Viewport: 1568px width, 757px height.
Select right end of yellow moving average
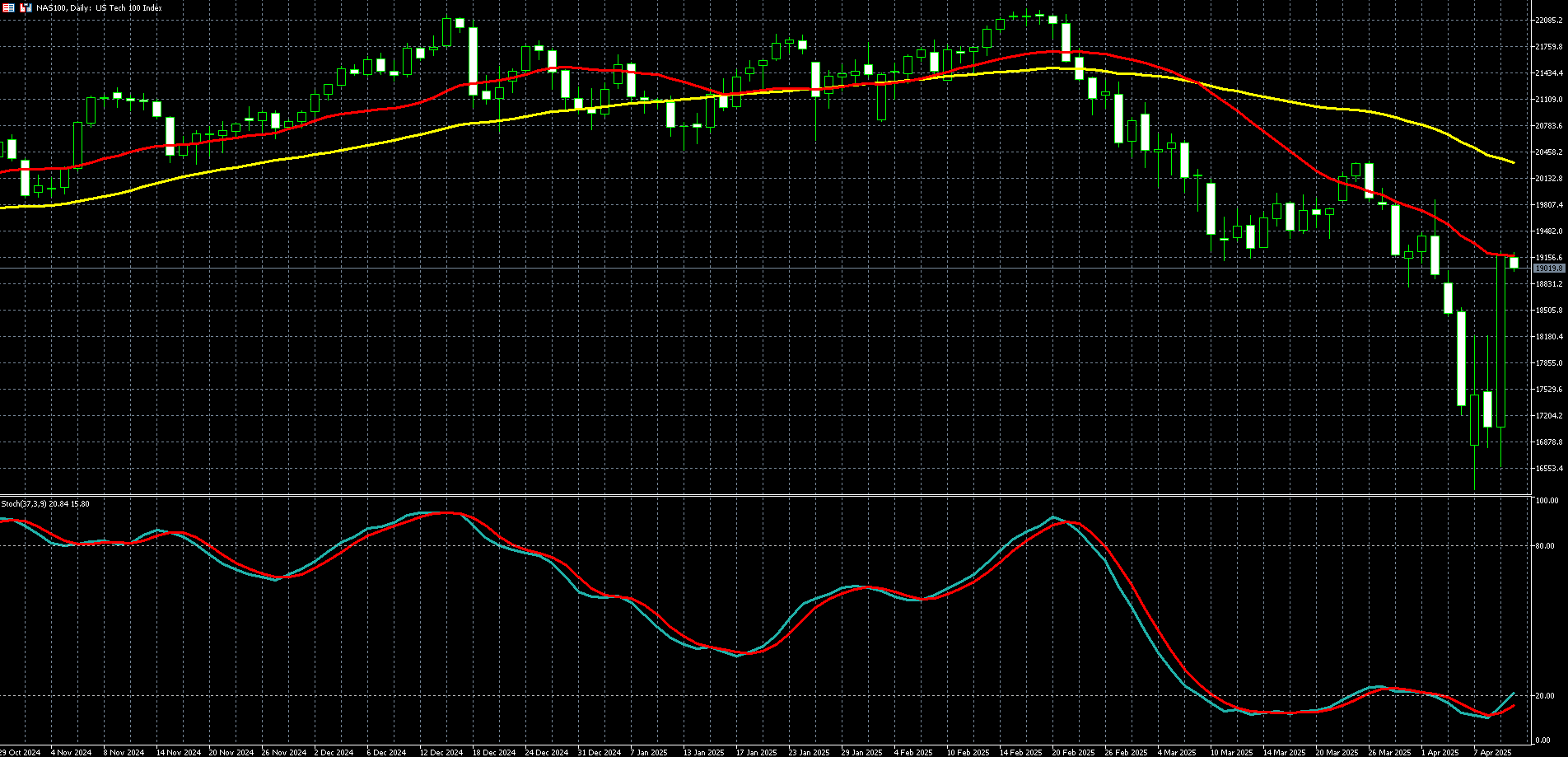pos(1514,162)
